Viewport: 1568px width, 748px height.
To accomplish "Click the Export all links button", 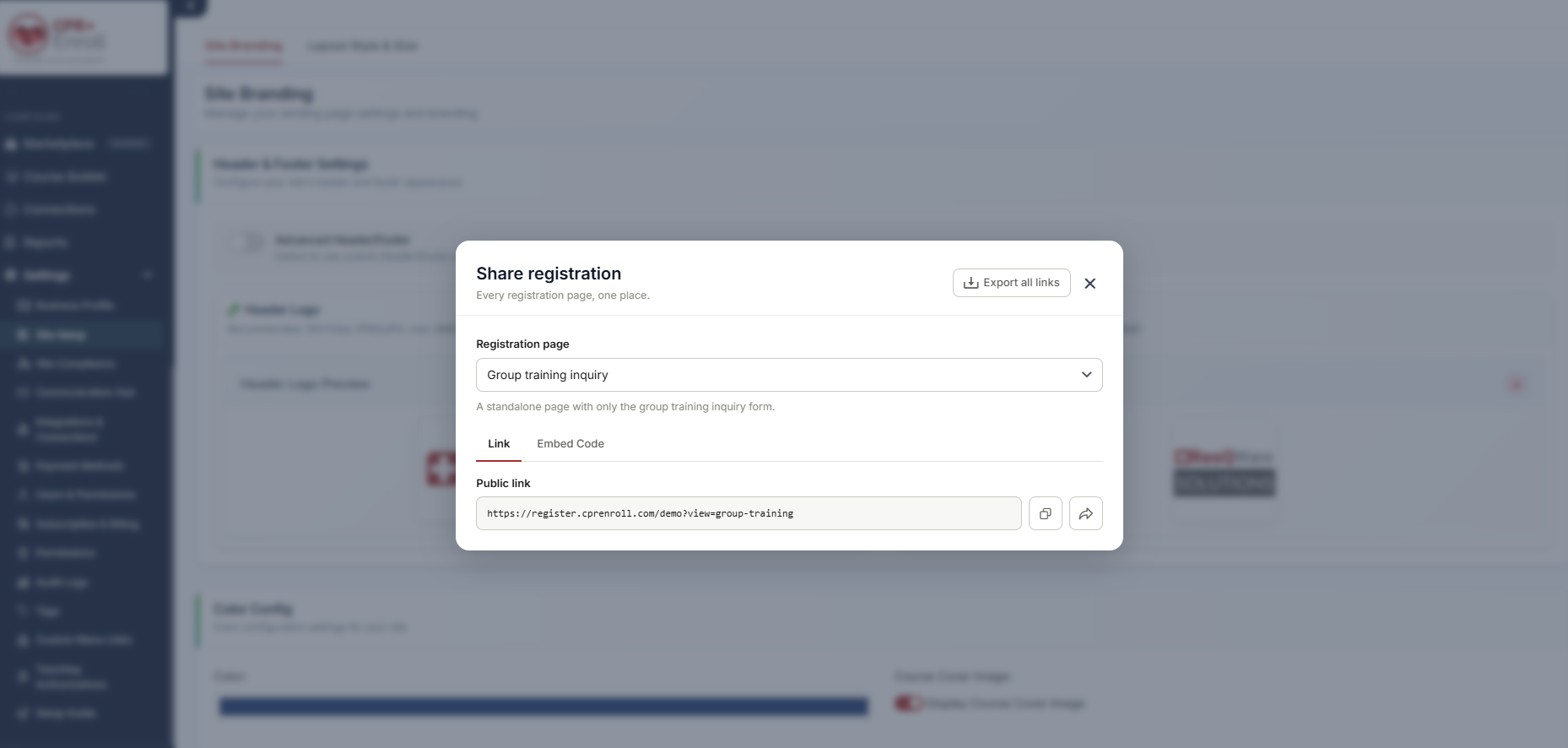I will tap(1011, 283).
